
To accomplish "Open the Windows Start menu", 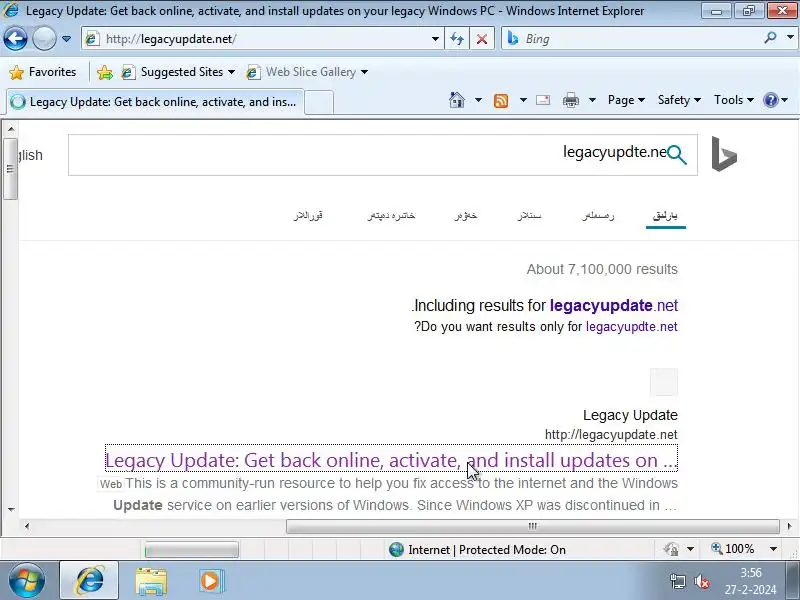I will pos(27,580).
